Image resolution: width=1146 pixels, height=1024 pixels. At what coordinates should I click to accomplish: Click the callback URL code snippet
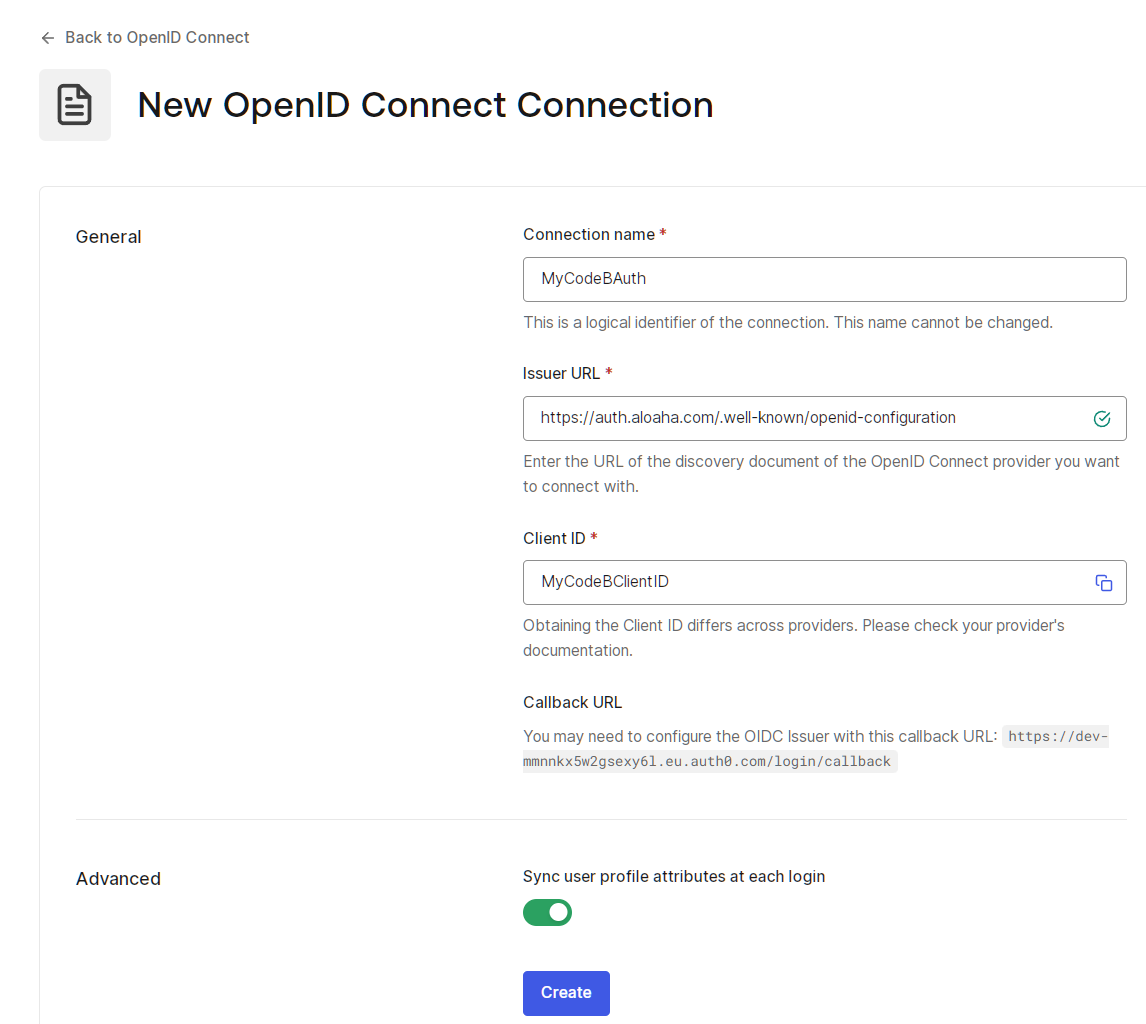(815, 748)
